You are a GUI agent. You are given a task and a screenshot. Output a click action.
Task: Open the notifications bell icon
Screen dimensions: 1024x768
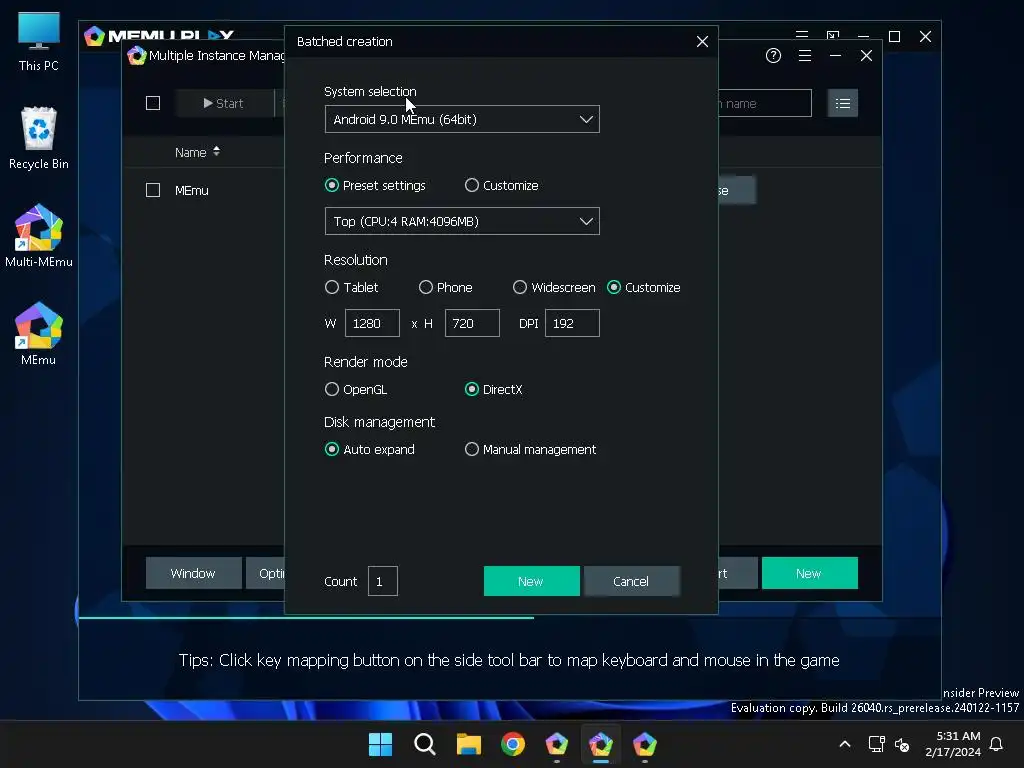(x=996, y=744)
